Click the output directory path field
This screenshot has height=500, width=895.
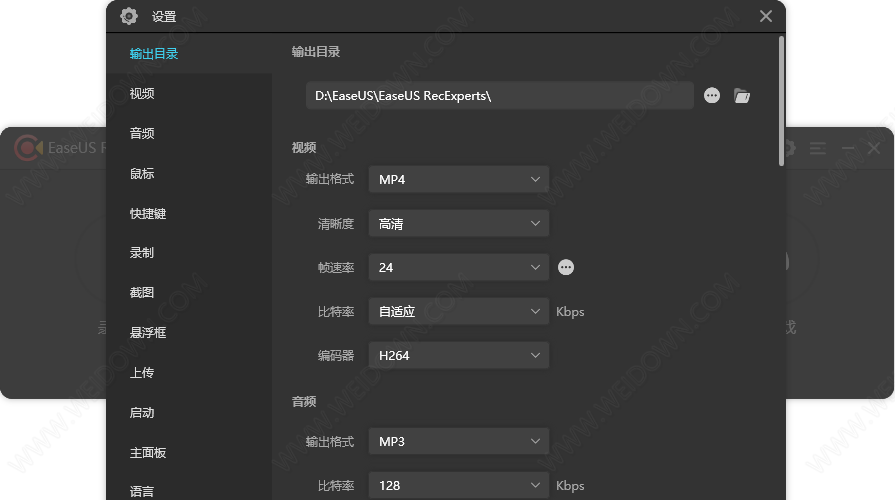coord(499,96)
